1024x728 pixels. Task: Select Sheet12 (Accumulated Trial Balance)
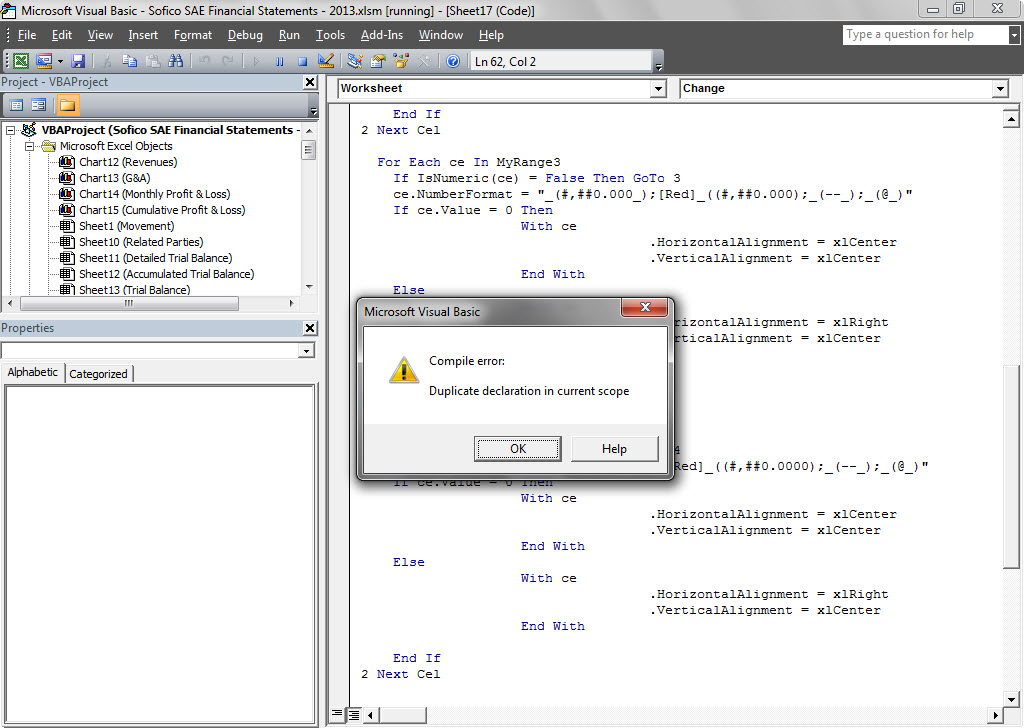(x=167, y=274)
